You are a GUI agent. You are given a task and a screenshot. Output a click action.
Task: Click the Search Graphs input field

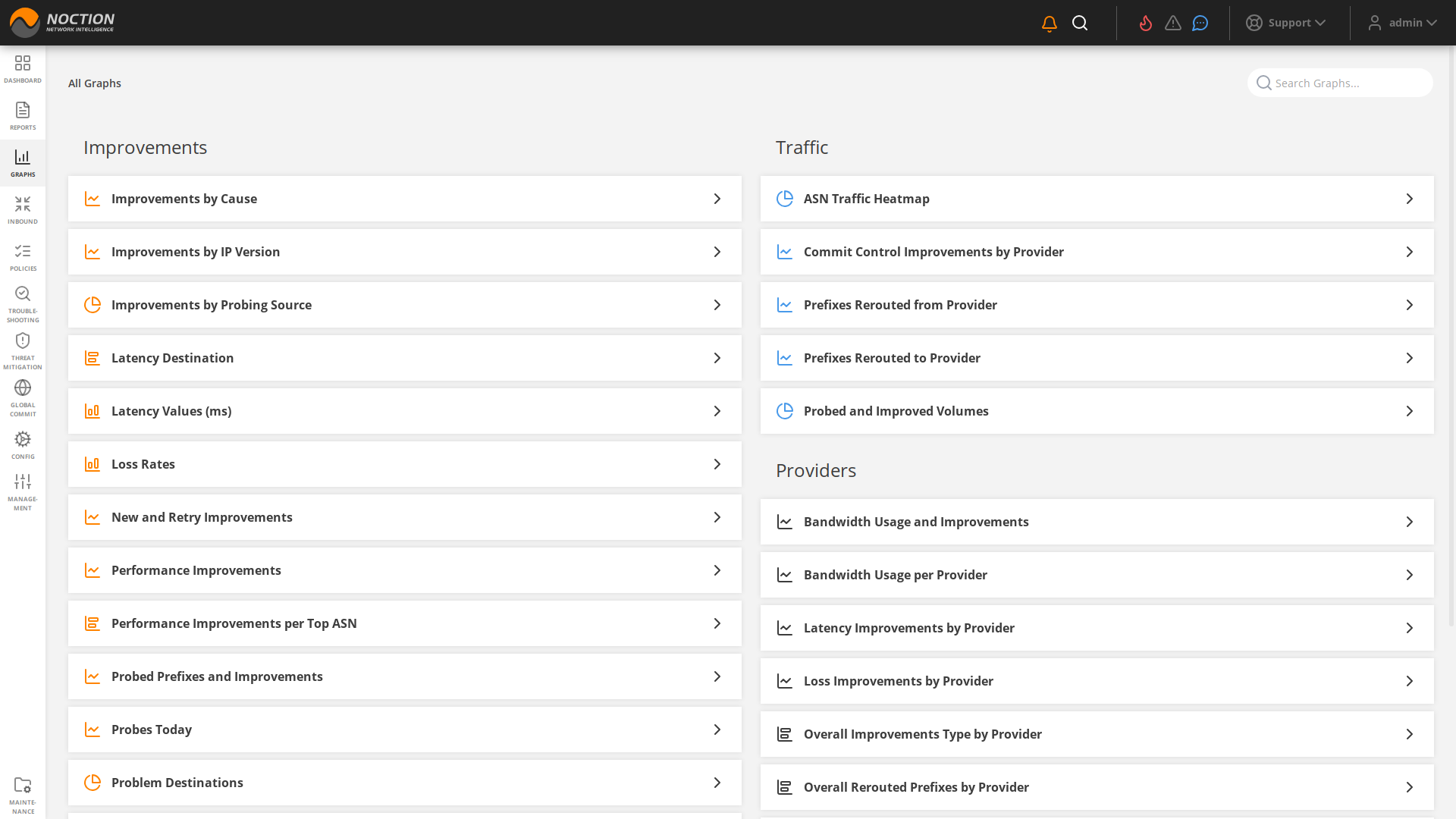(1340, 83)
